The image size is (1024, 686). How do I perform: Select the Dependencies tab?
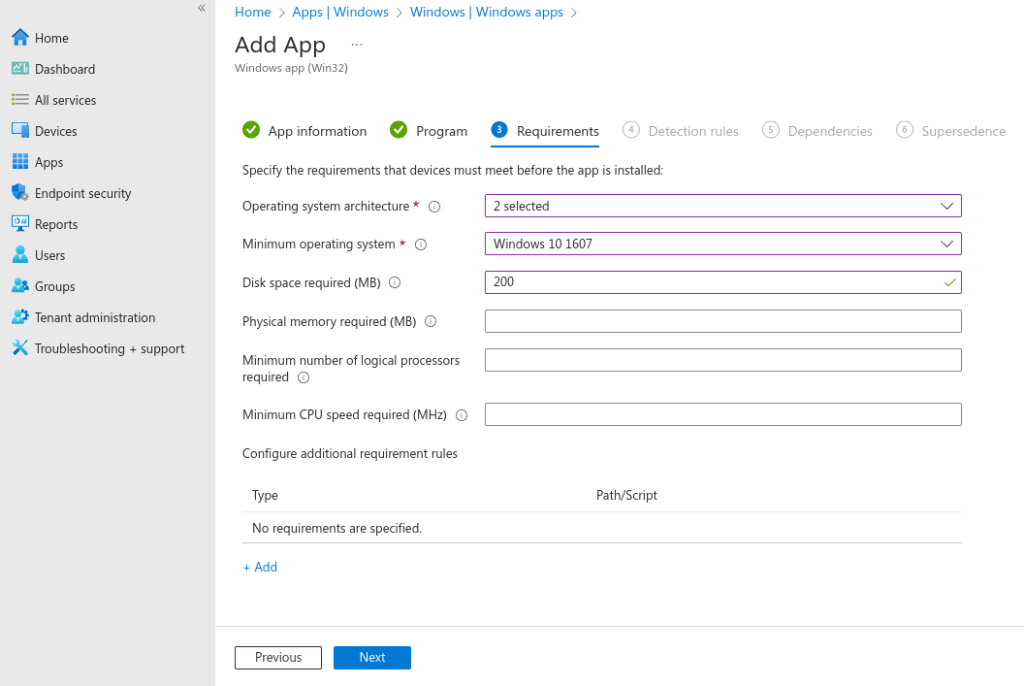(817, 131)
